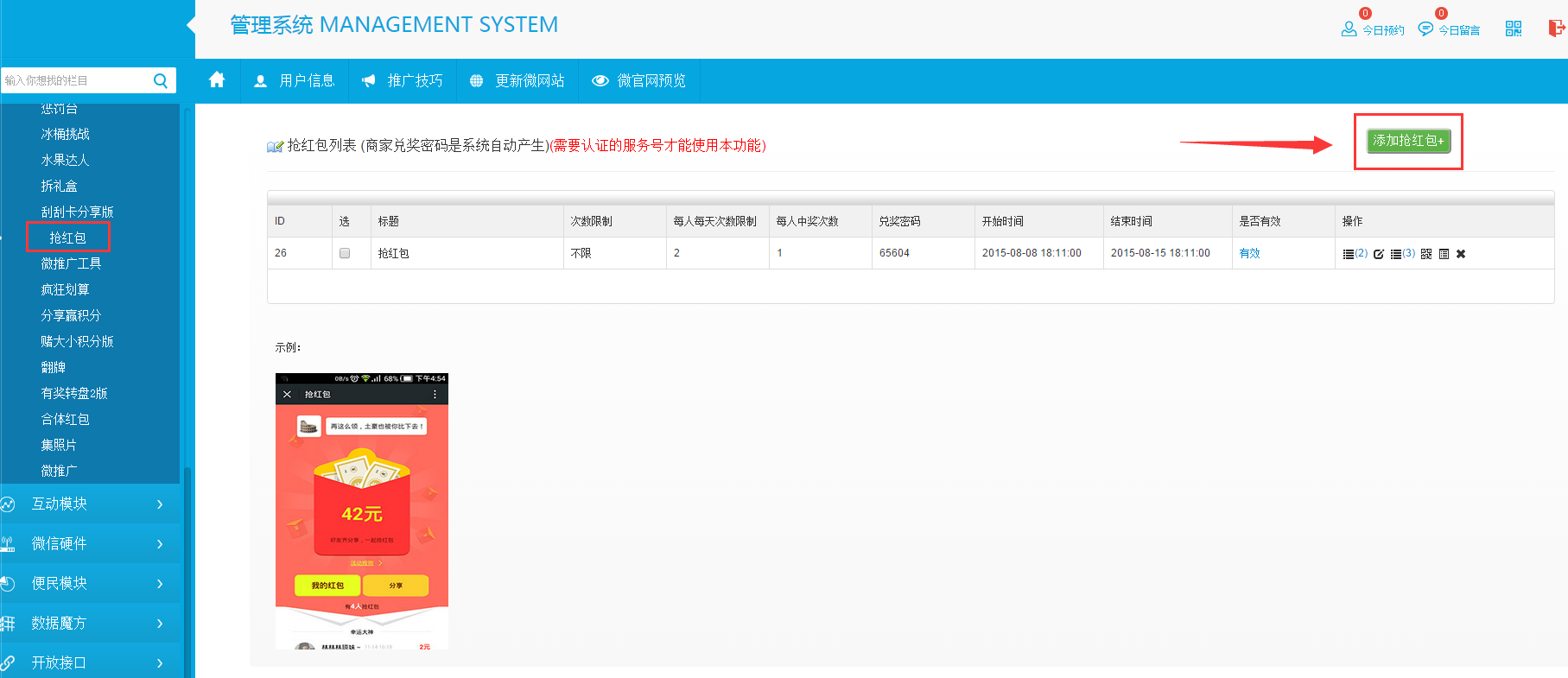
Task: Click the edit pencil icon in row 26
Action: [1379, 254]
